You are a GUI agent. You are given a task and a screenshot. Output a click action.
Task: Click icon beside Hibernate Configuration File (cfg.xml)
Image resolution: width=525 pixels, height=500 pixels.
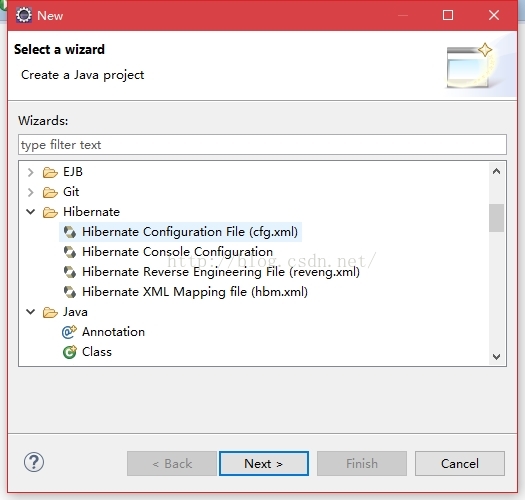[70, 232]
